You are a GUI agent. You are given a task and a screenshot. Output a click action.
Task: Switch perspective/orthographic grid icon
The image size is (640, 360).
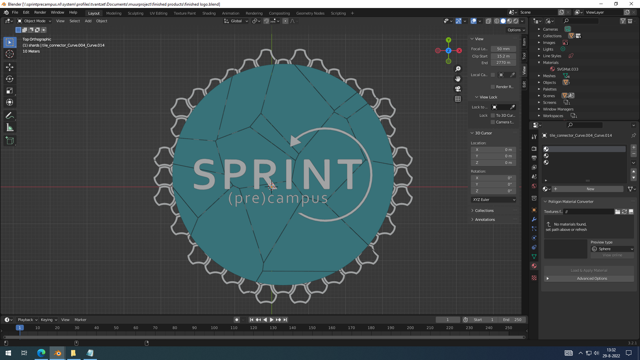coord(458,99)
